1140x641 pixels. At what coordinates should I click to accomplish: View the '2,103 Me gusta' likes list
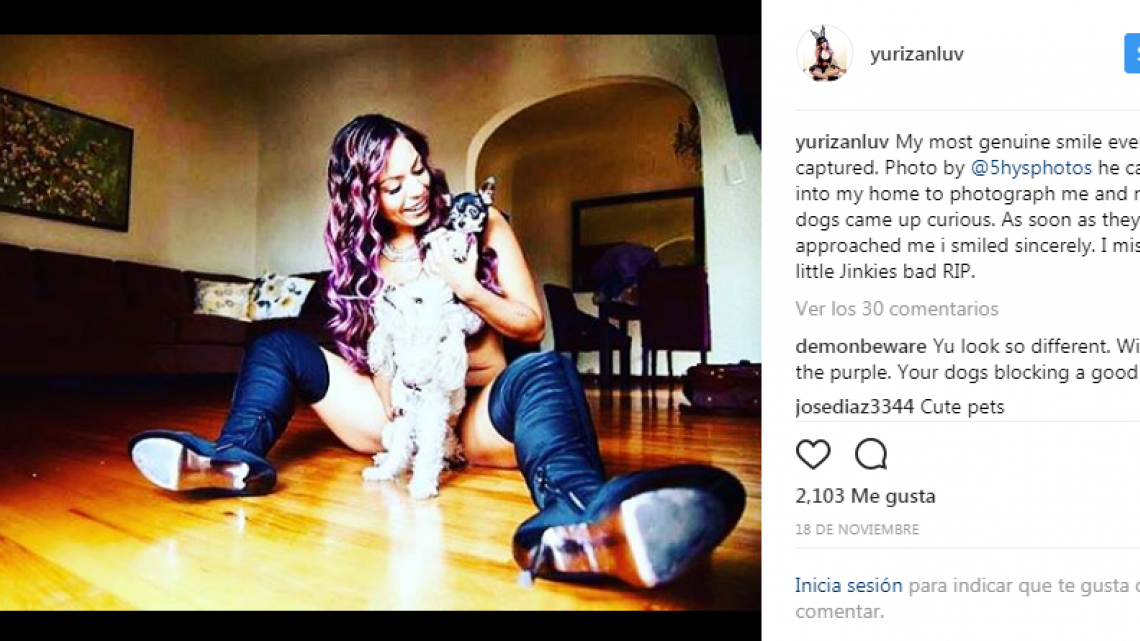(x=865, y=496)
